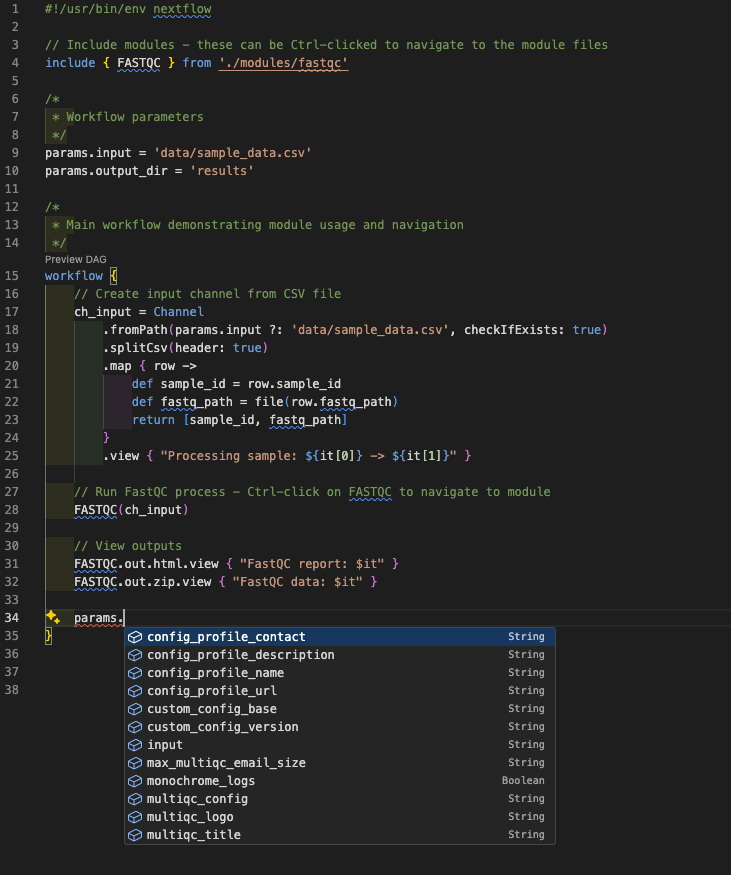The width and height of the screenshot is (731, 875).
Task: Click the cube icon beside multiqc_config
Action: 135,799
